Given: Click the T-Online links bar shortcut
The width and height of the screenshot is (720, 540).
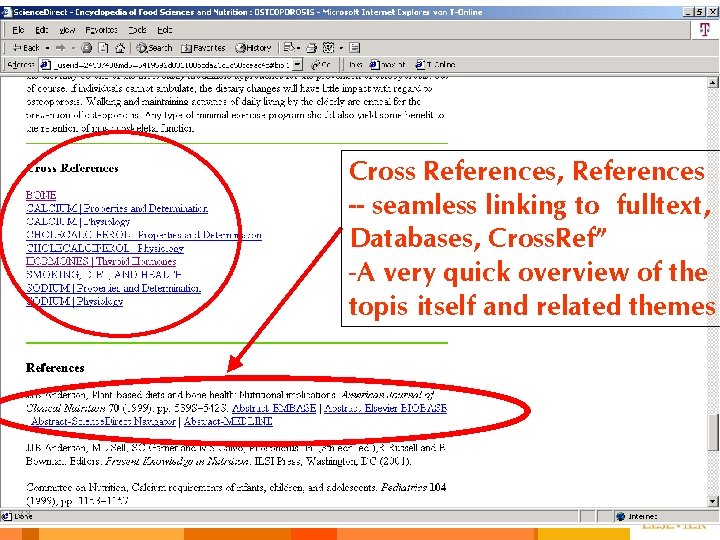Looking at the screenshot, I should coord(435,65).
